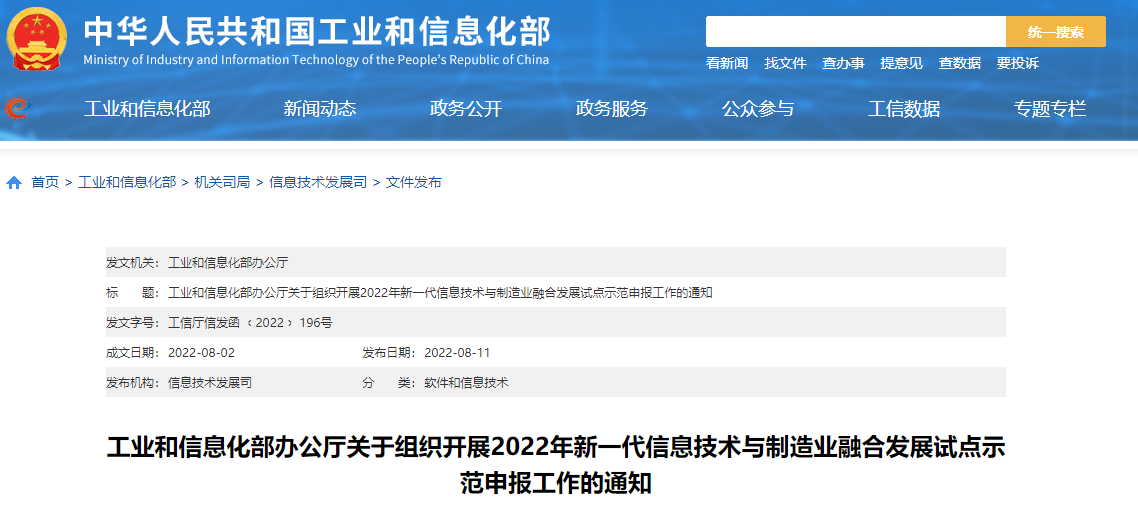Click 机关司局 in the breadcrumb
This screenshot has height=521, width=1138.
click(222, 182)
